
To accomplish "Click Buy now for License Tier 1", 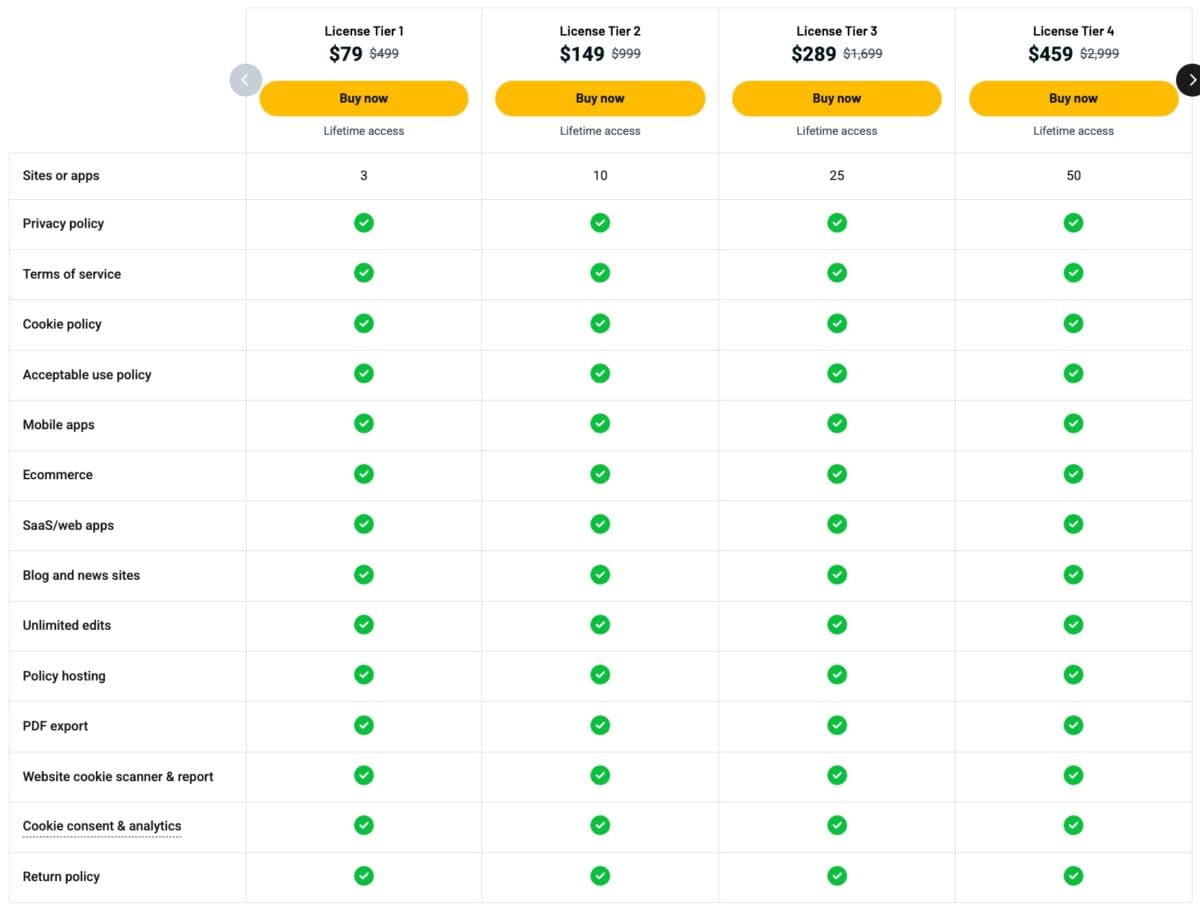I will click(x=364, y=98).
